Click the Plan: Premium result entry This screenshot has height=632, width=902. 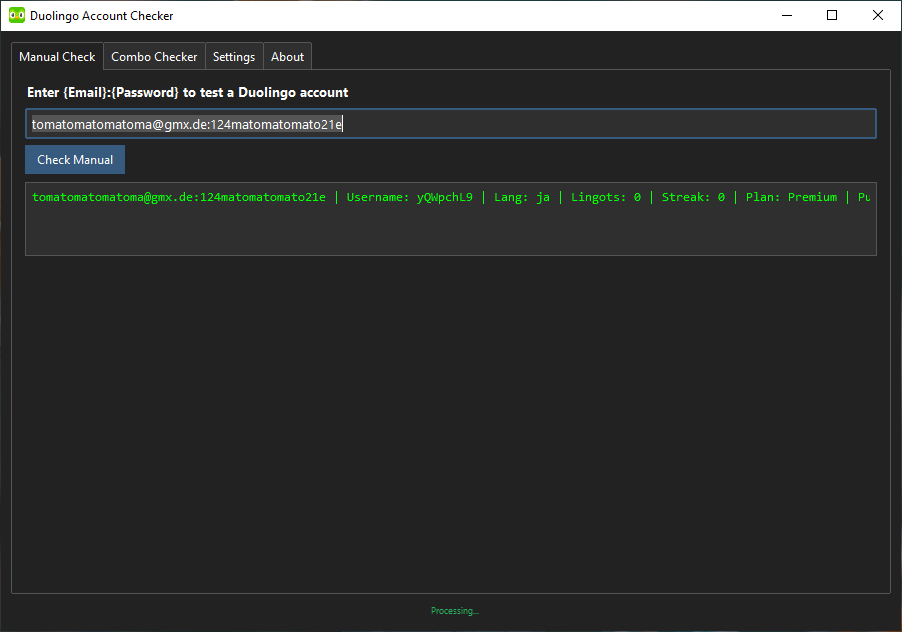[x=792, y=197]
